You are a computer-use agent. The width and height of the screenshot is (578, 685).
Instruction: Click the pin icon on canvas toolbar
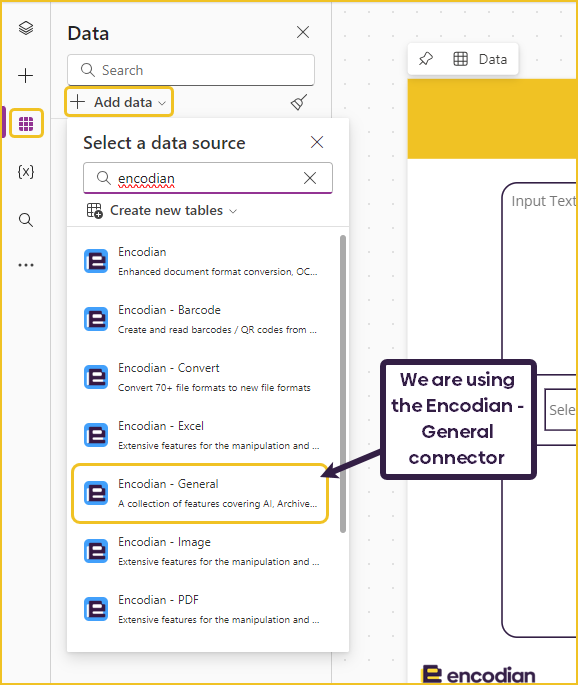pyautogui.click(x=426, y=59)
